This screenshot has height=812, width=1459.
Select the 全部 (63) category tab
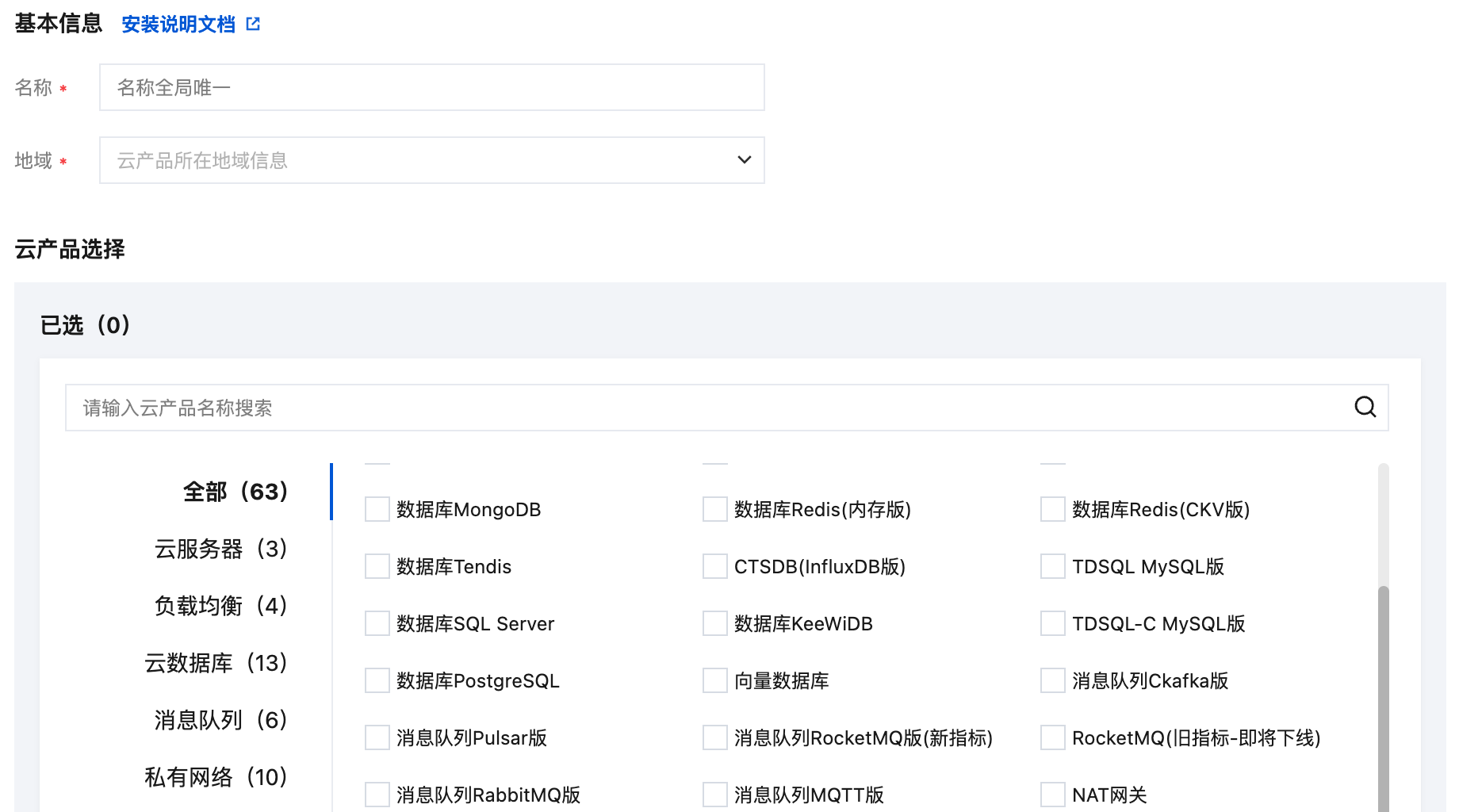pyautogui.click(x=236, y=492)
